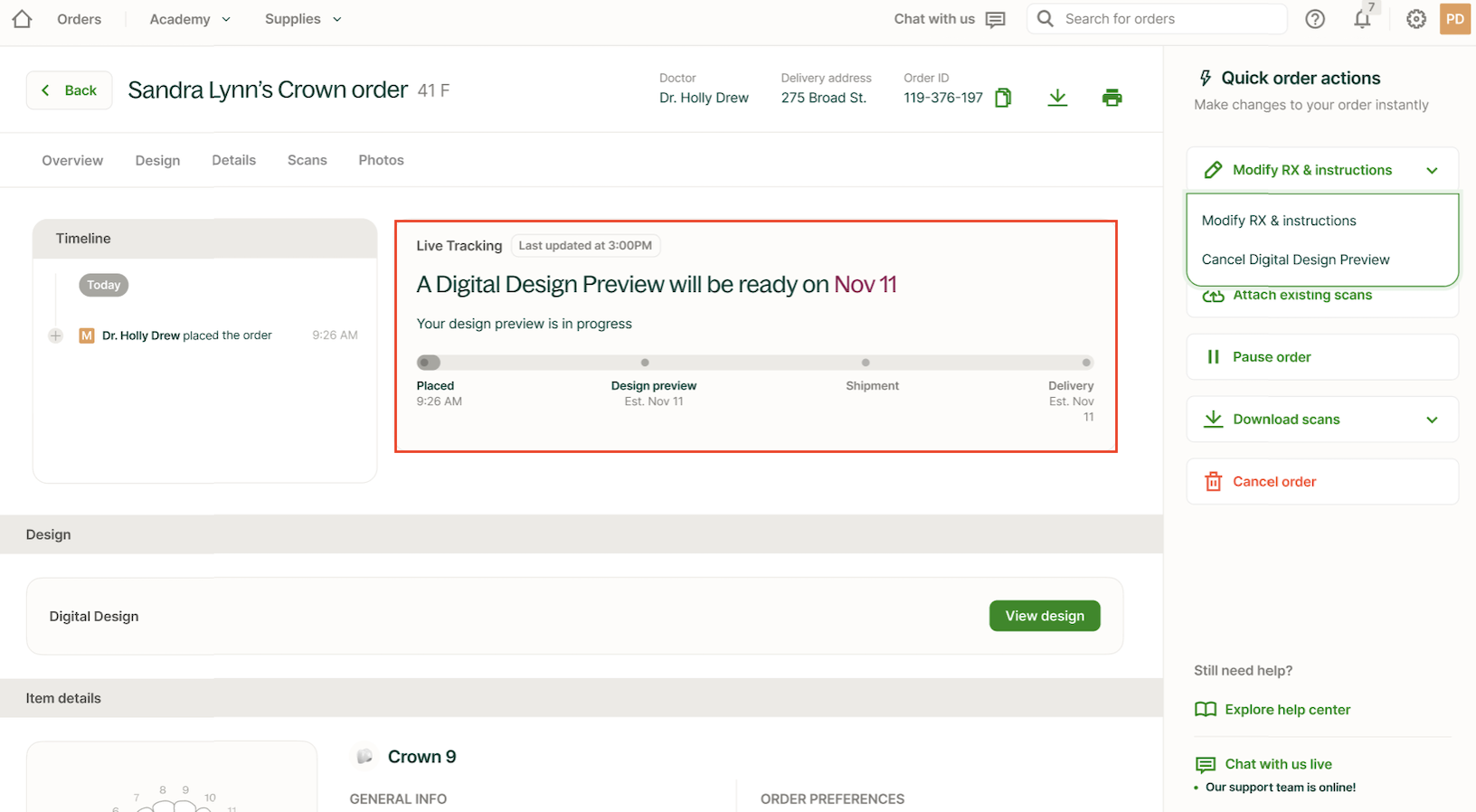Viewport: 1476px width, 812px height.
Task: Open the notifications bell
Action: pos(1362,19)
